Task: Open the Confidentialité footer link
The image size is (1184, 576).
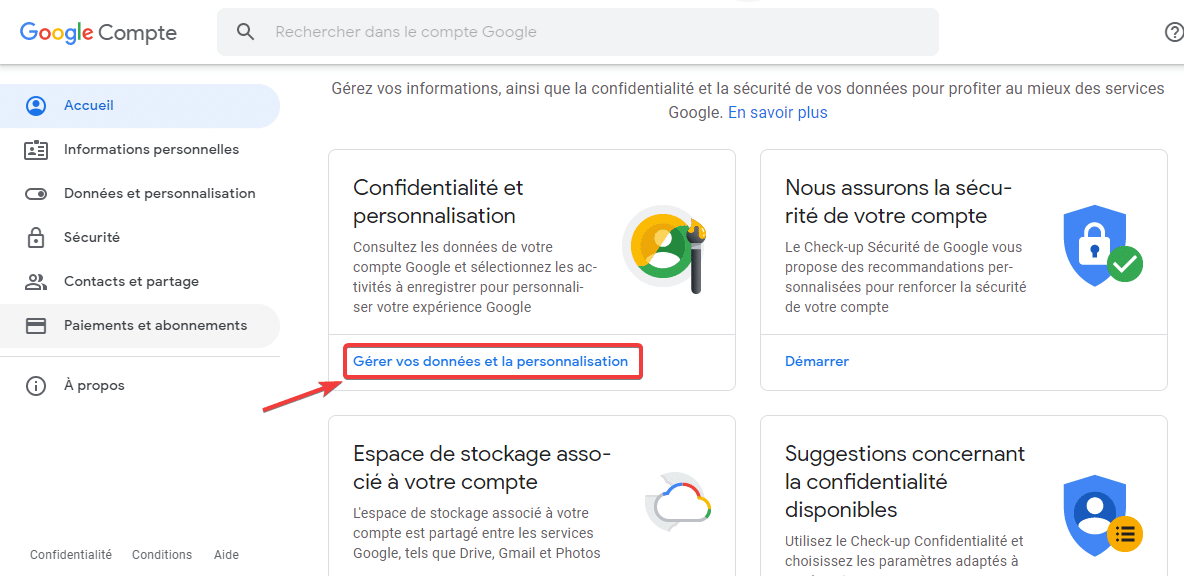Action: coord(71,555)
